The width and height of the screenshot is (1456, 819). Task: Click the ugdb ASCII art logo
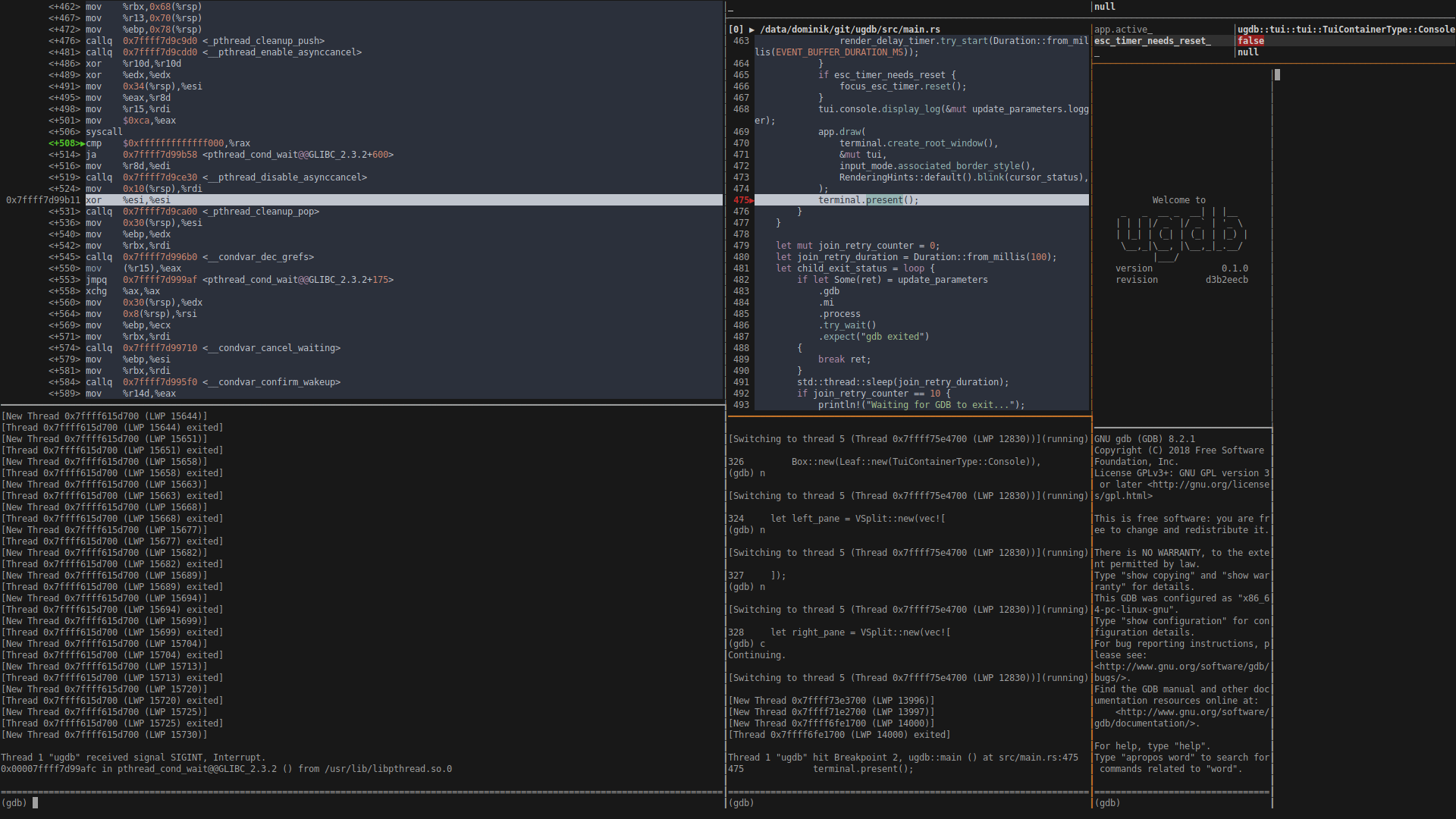pyautogui.click(x=1181, y=235)
